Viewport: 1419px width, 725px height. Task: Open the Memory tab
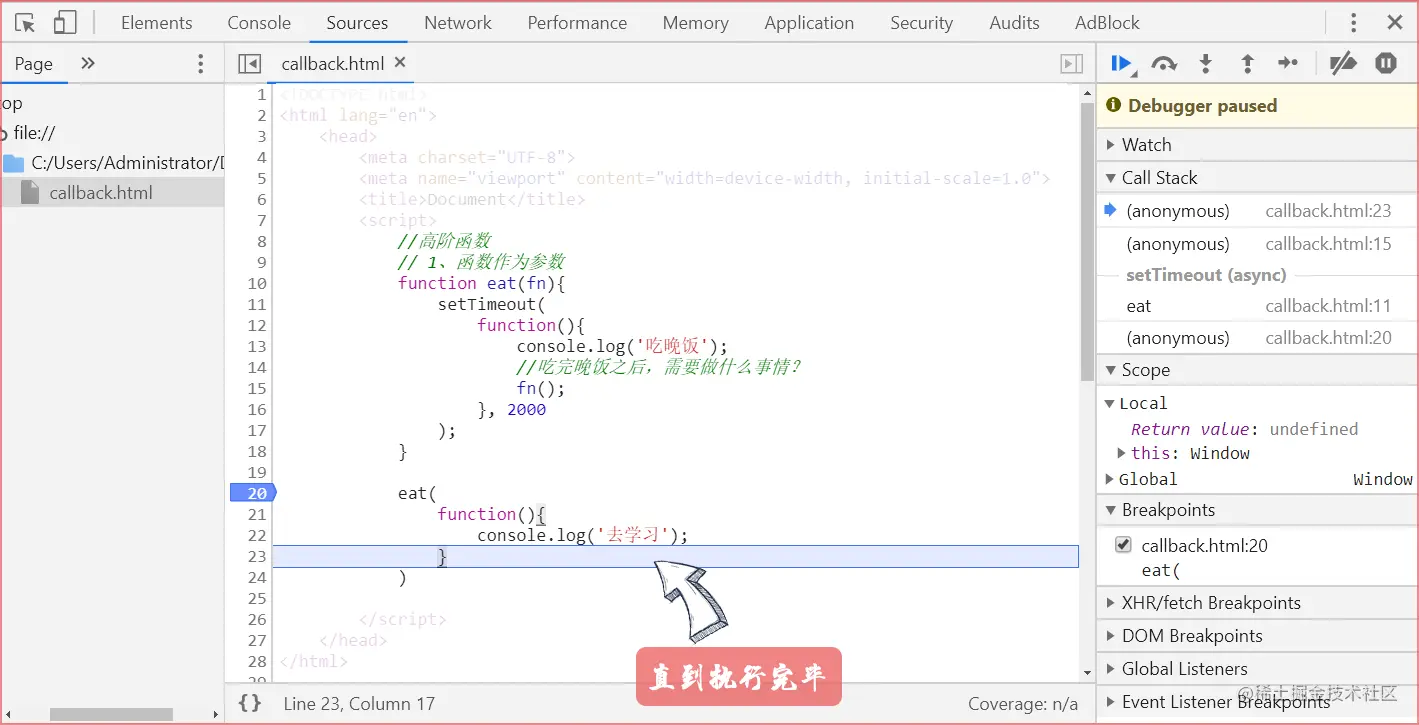(x=695, y=22)
